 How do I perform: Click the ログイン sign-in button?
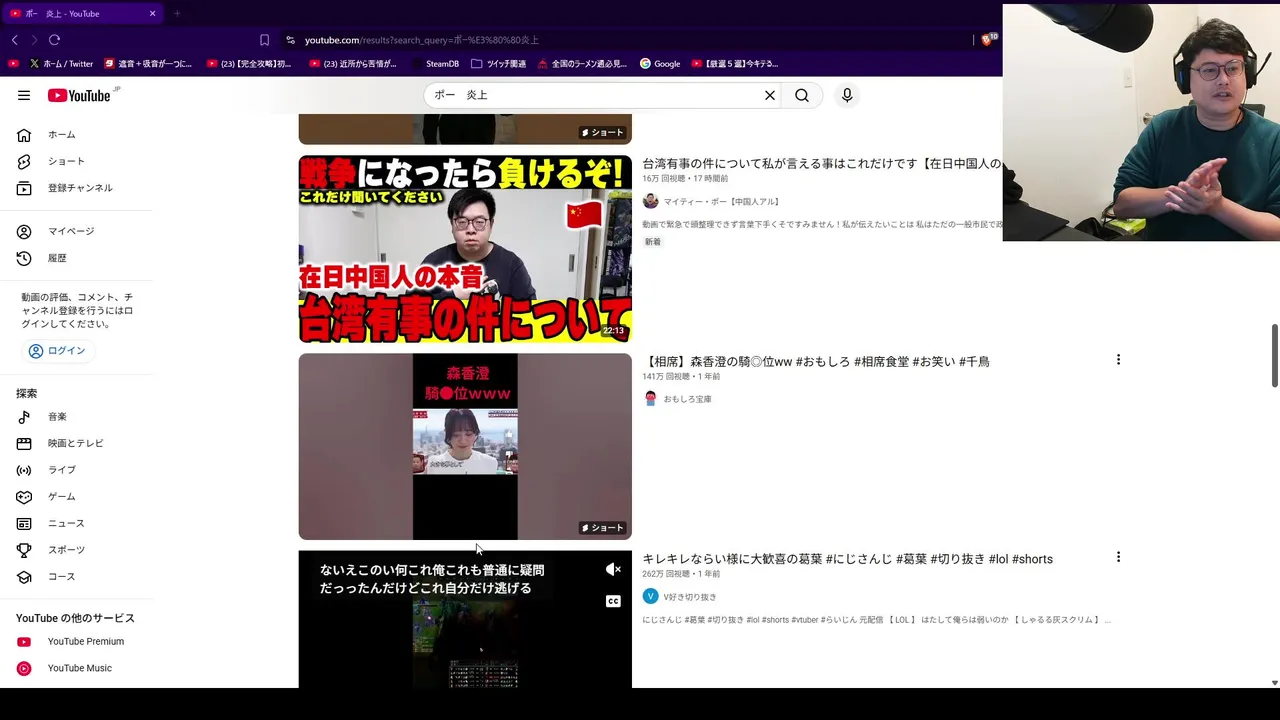coord(58,351)
